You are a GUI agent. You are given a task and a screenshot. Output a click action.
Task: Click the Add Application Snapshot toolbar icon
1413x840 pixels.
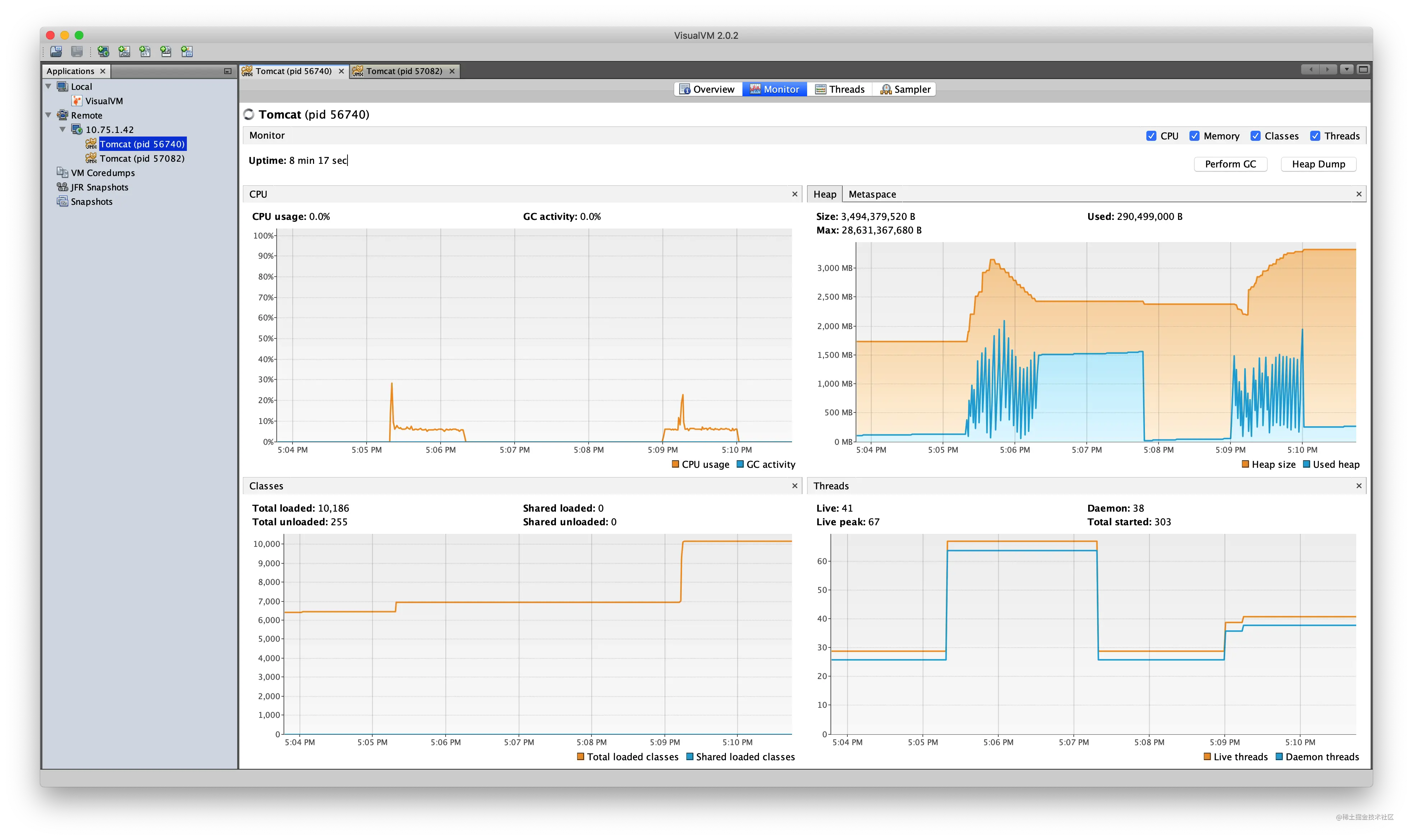187,51
